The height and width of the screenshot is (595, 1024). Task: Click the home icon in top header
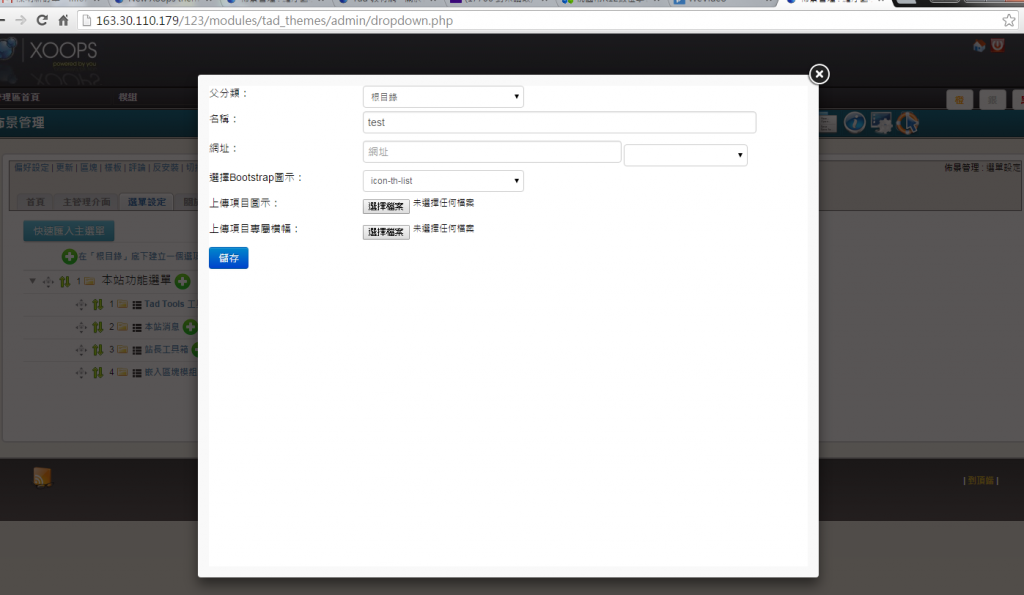[981, 45]
